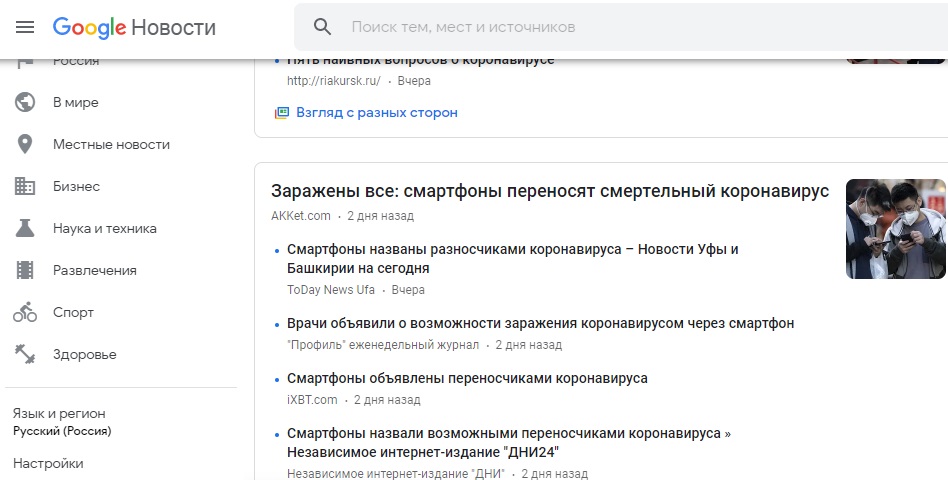Click the dumbbell icon for Здоровье

(25, 354)
